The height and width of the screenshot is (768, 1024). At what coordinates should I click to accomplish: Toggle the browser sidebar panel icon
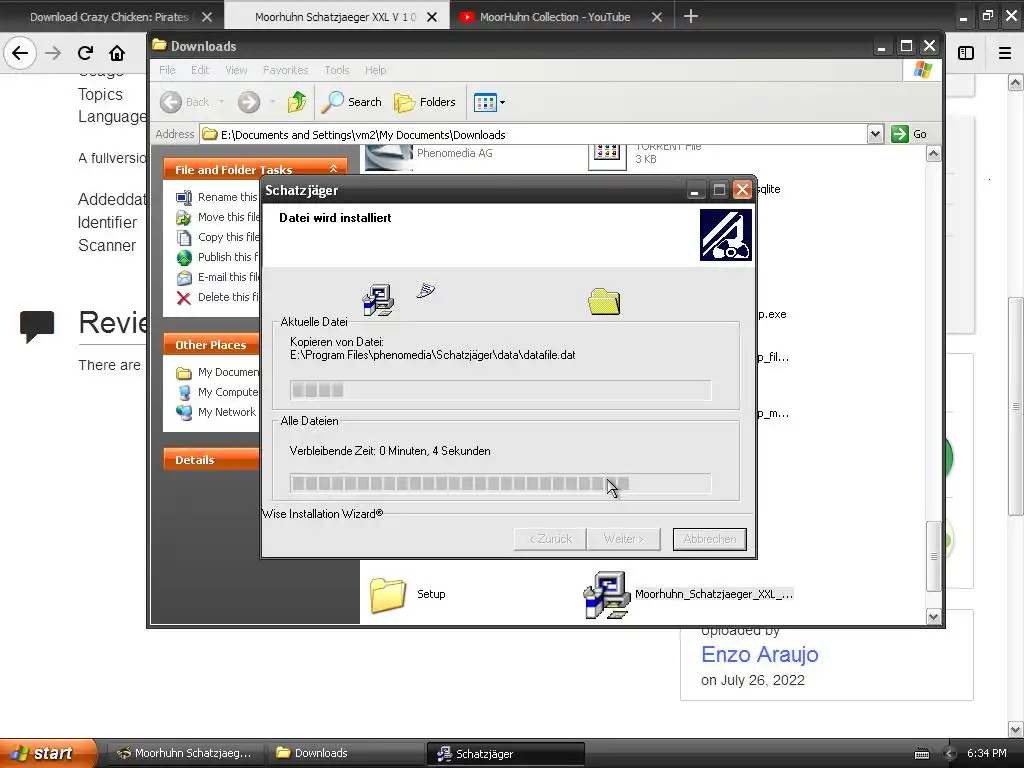click(x=966, y=53)
